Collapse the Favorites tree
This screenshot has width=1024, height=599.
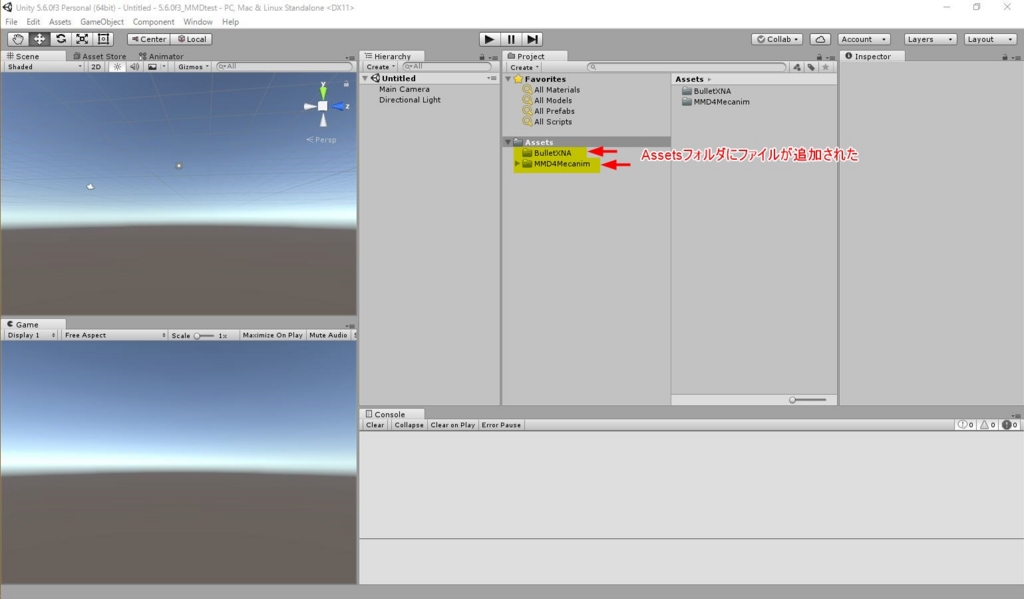click(508, 79)
